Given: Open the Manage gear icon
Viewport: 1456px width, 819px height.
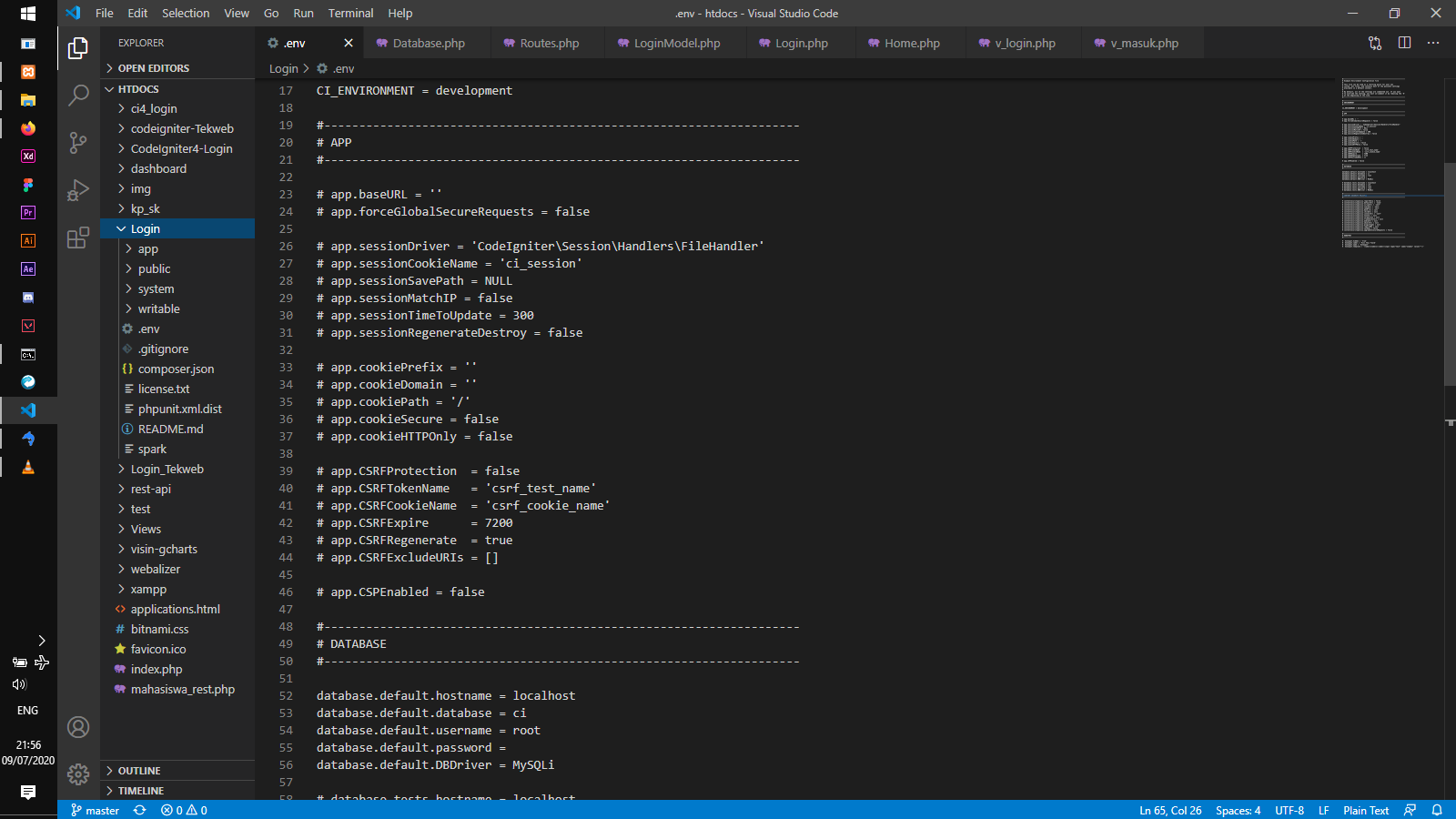Looking at the screenshot, I should point(78,773).
